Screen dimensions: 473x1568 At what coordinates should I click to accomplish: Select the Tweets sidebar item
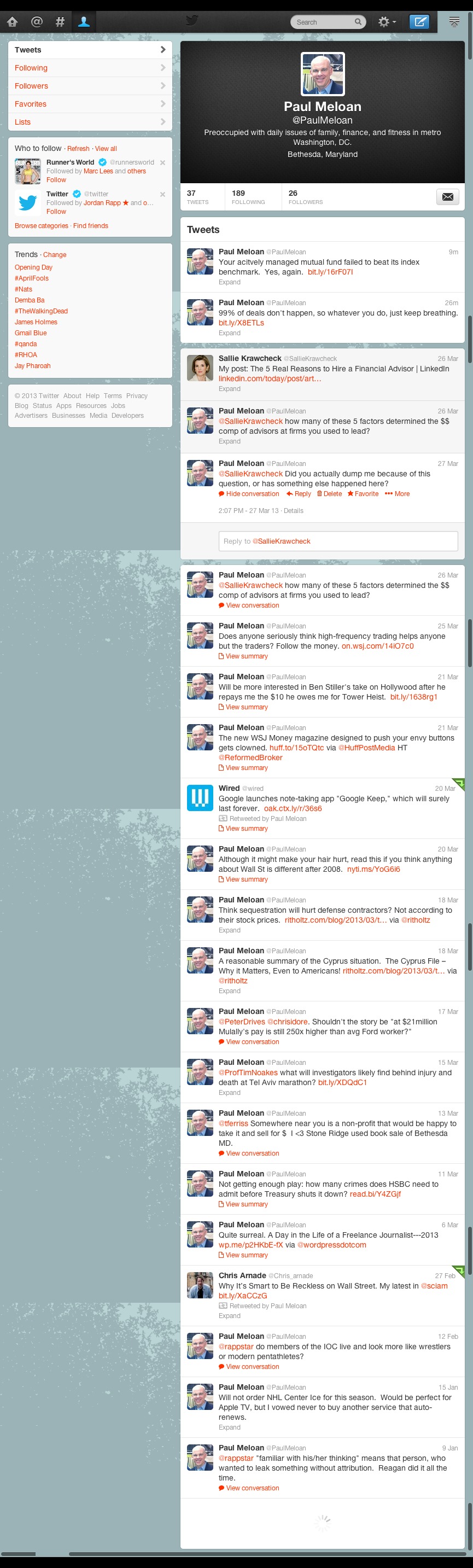(x=90, y=50)
